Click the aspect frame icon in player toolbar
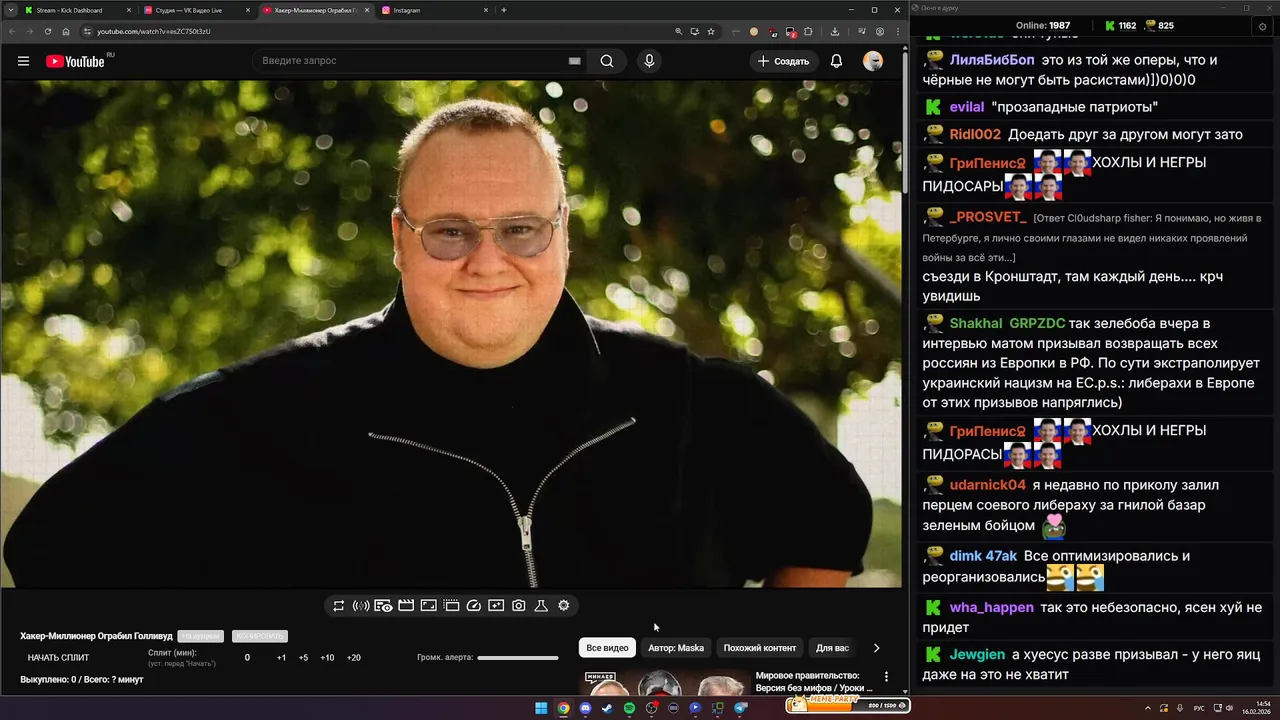Image resolution: width=1280 pixels, height=720 pixels. pyautogui.click(x=428, y=606)
